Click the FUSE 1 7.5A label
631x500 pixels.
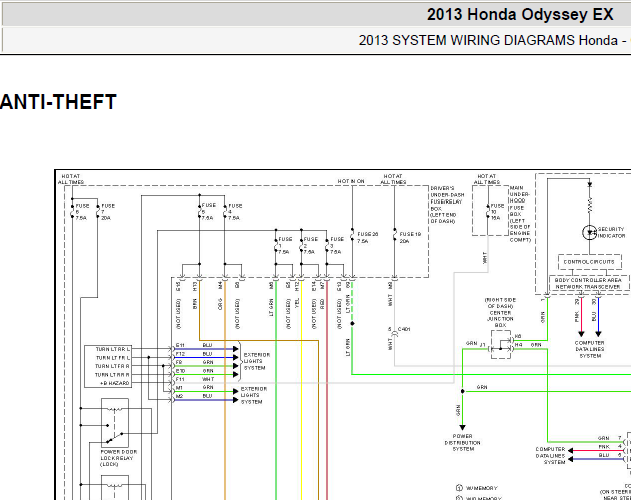[x=285, y=246]
